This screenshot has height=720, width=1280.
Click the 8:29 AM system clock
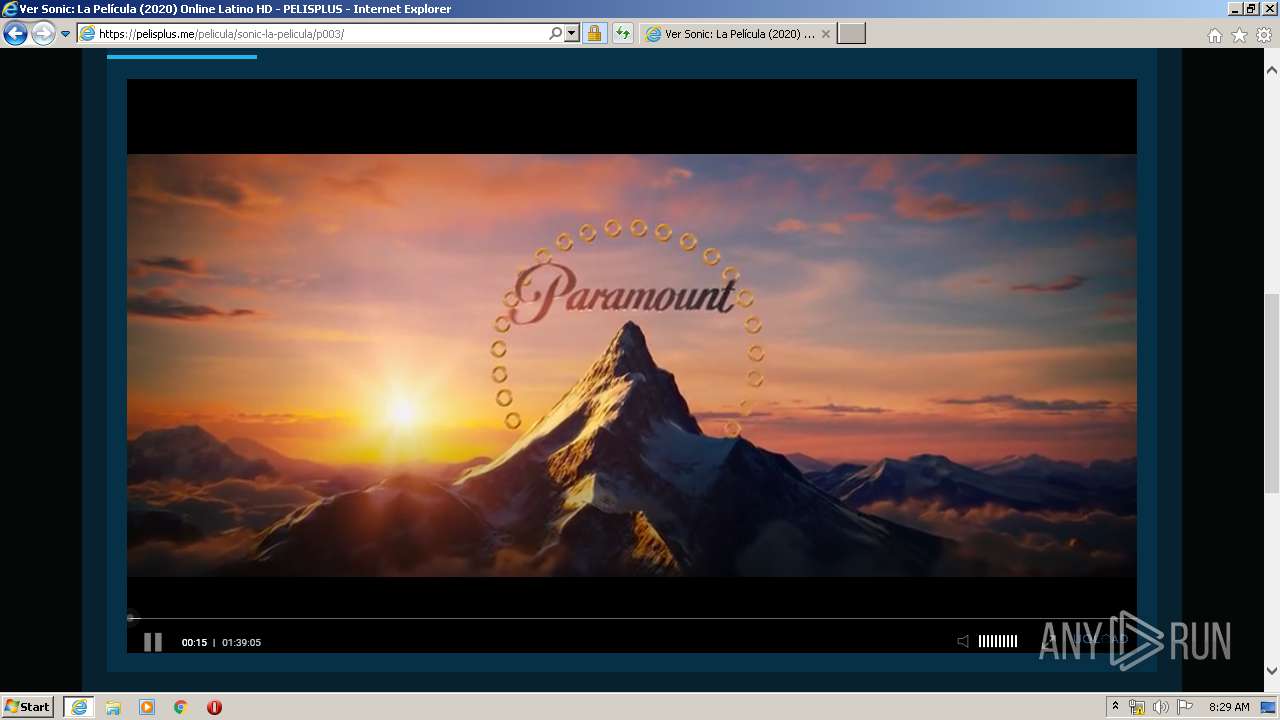[1229, 707]
